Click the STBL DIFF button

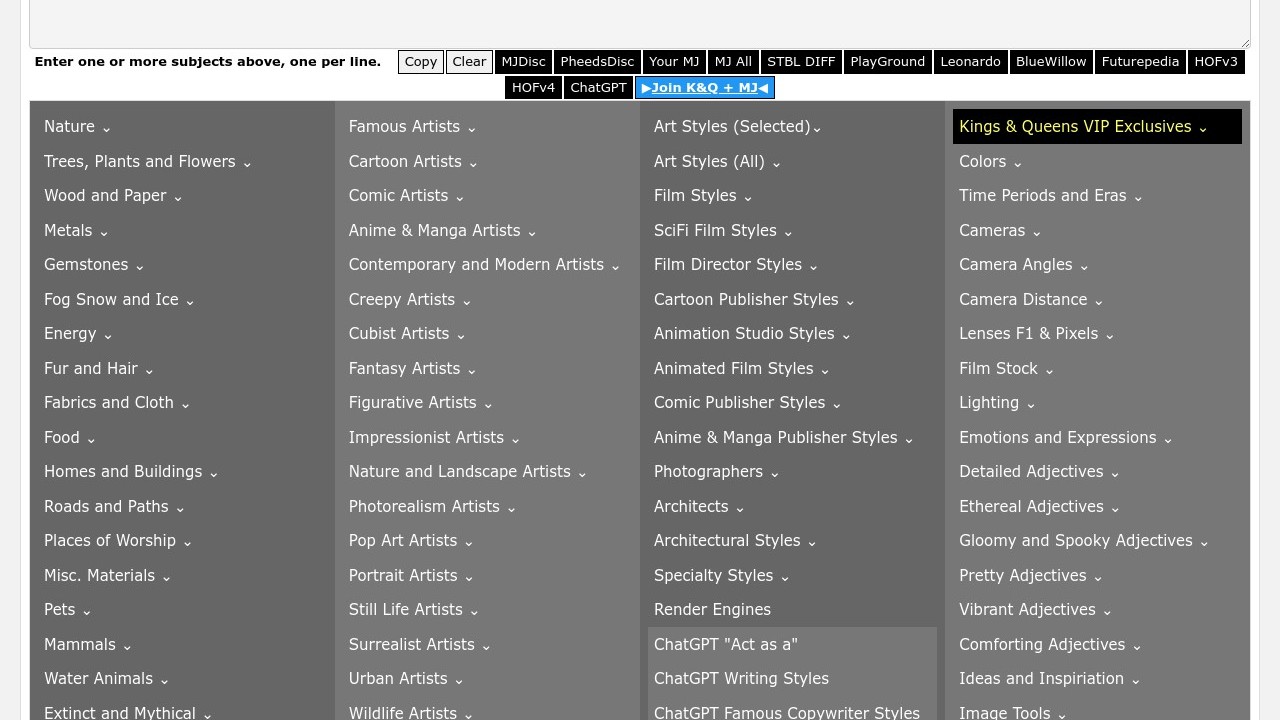pyautogui.click(x=800, y=62)
